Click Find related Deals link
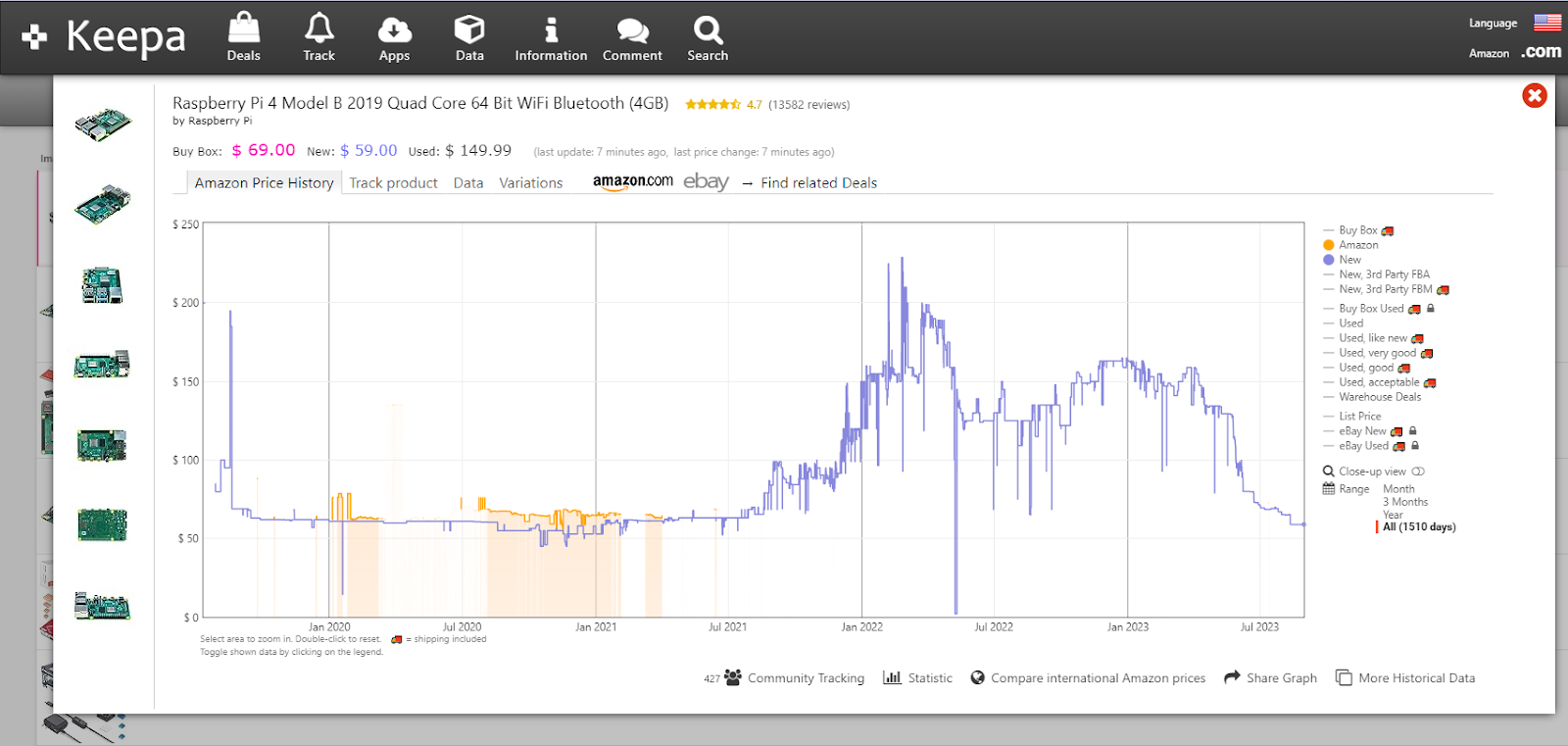1568x746 pixels. tap(818, 182)
